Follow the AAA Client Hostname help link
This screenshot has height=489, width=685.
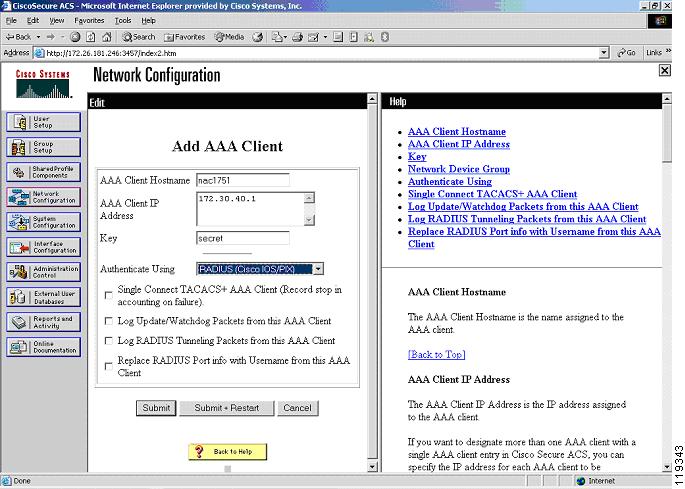pos(457,132)
